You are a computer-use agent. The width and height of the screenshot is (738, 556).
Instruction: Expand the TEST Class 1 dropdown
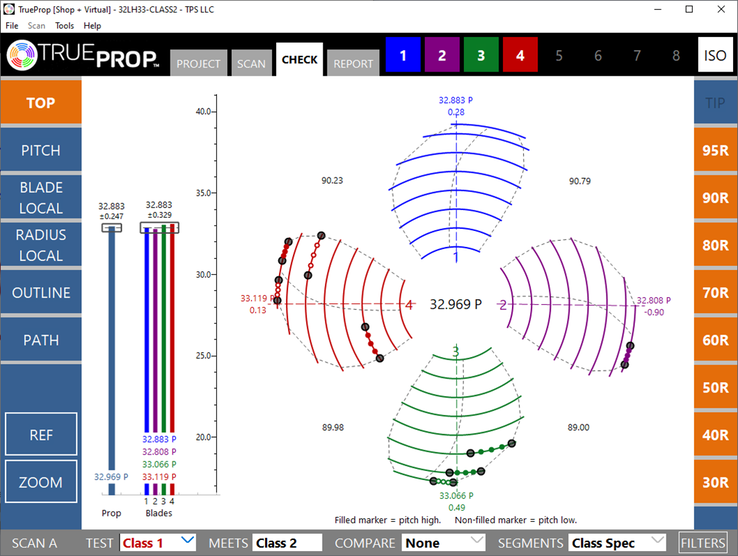pyautogui.click(x=156, y=543)
